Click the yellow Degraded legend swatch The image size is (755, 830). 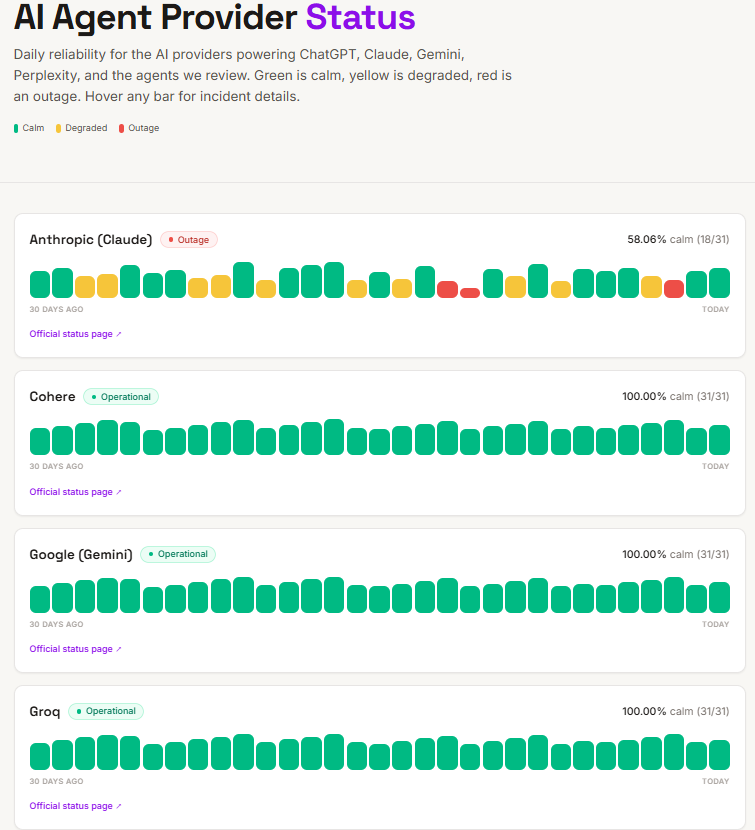tap(58, 128)
